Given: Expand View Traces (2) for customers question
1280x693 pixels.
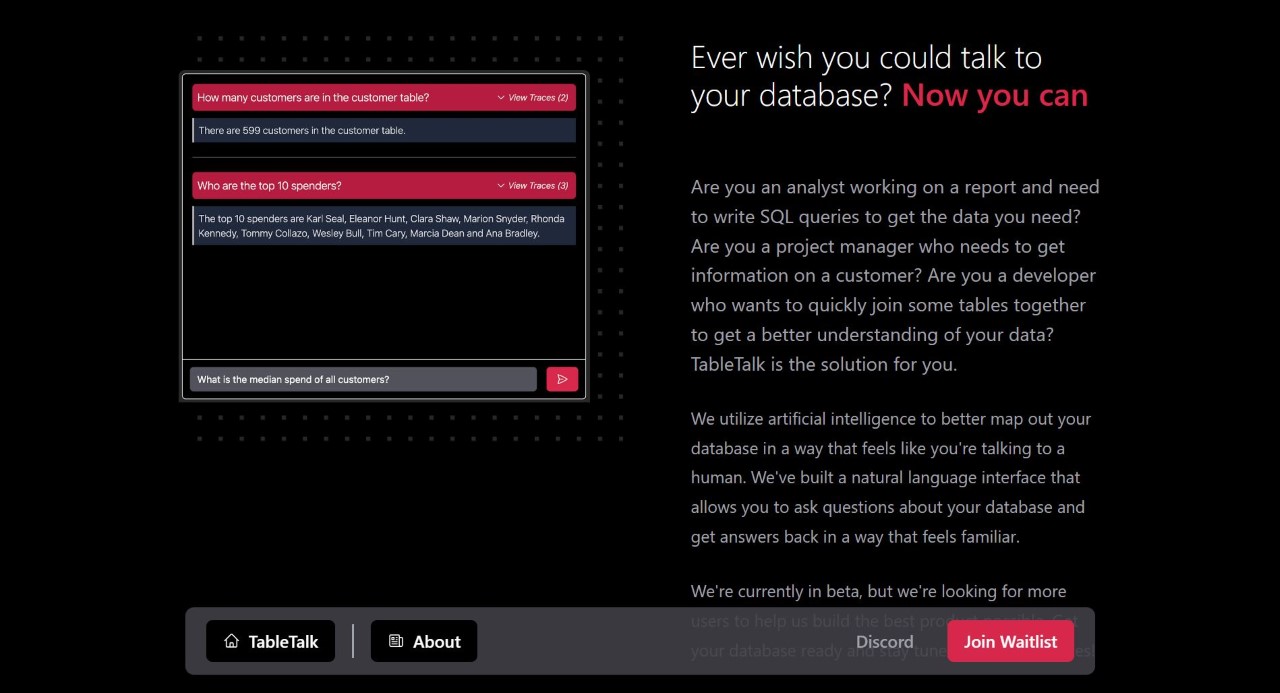Looking at the screenshot, I should point(532,98).
